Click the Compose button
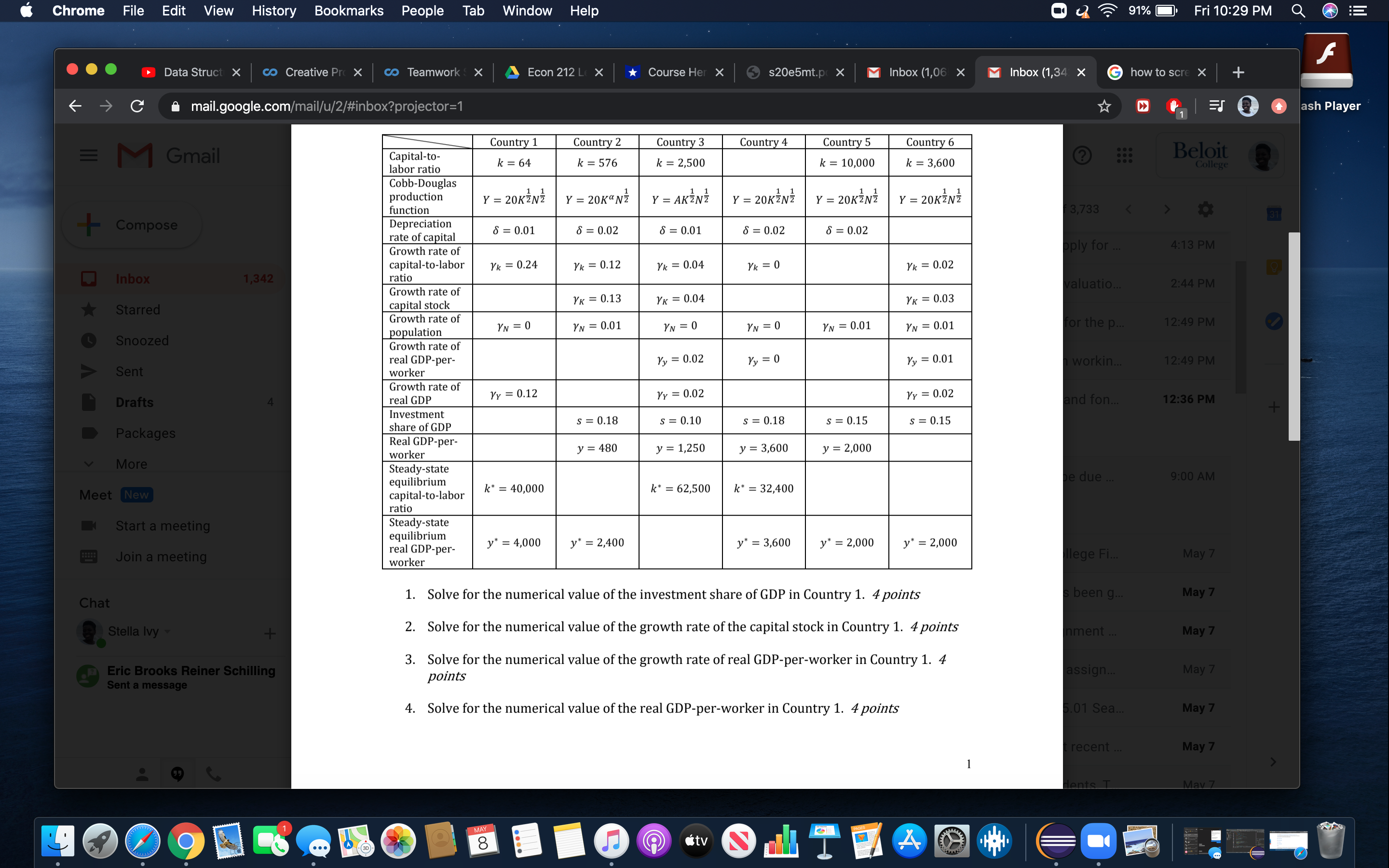This screenshot has height=868, width=1389. click(131, 224)
